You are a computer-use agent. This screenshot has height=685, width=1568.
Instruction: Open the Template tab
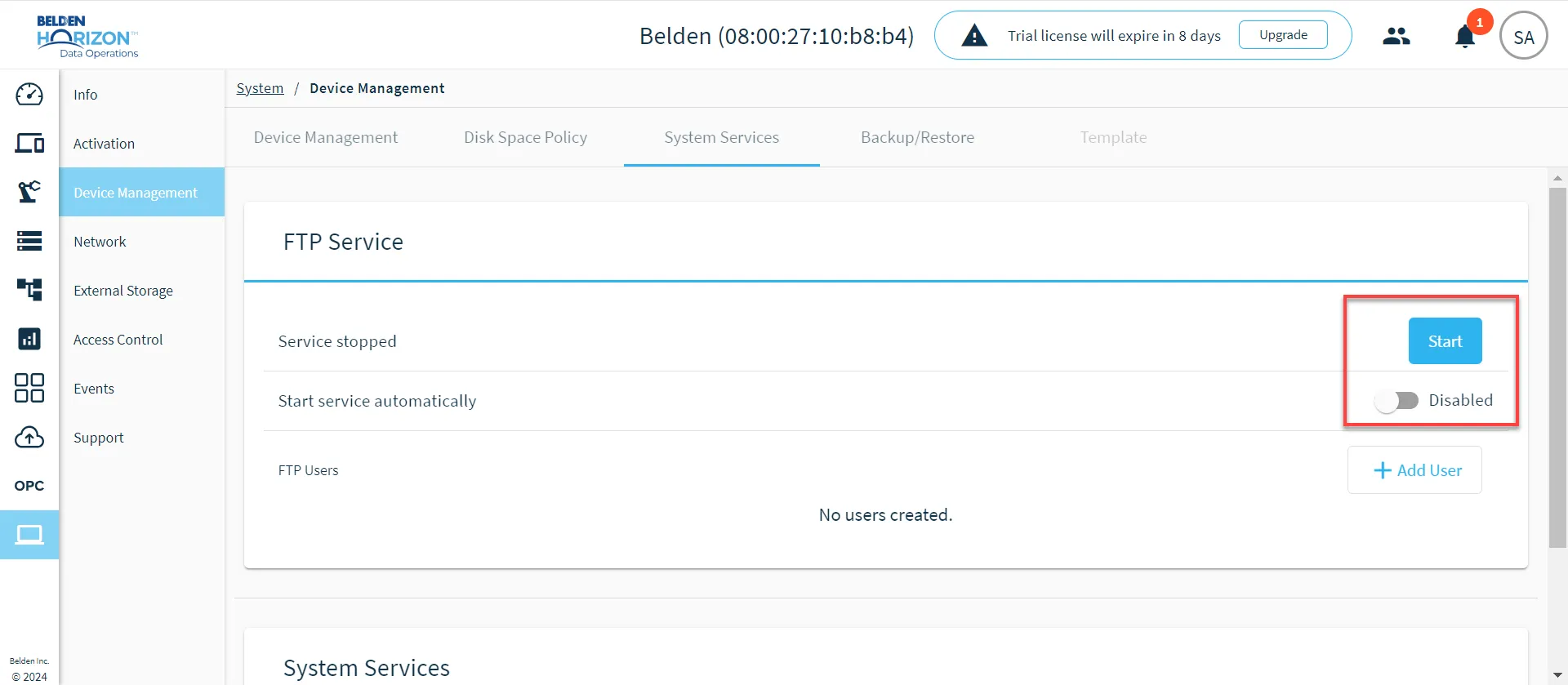[1113, 137]
